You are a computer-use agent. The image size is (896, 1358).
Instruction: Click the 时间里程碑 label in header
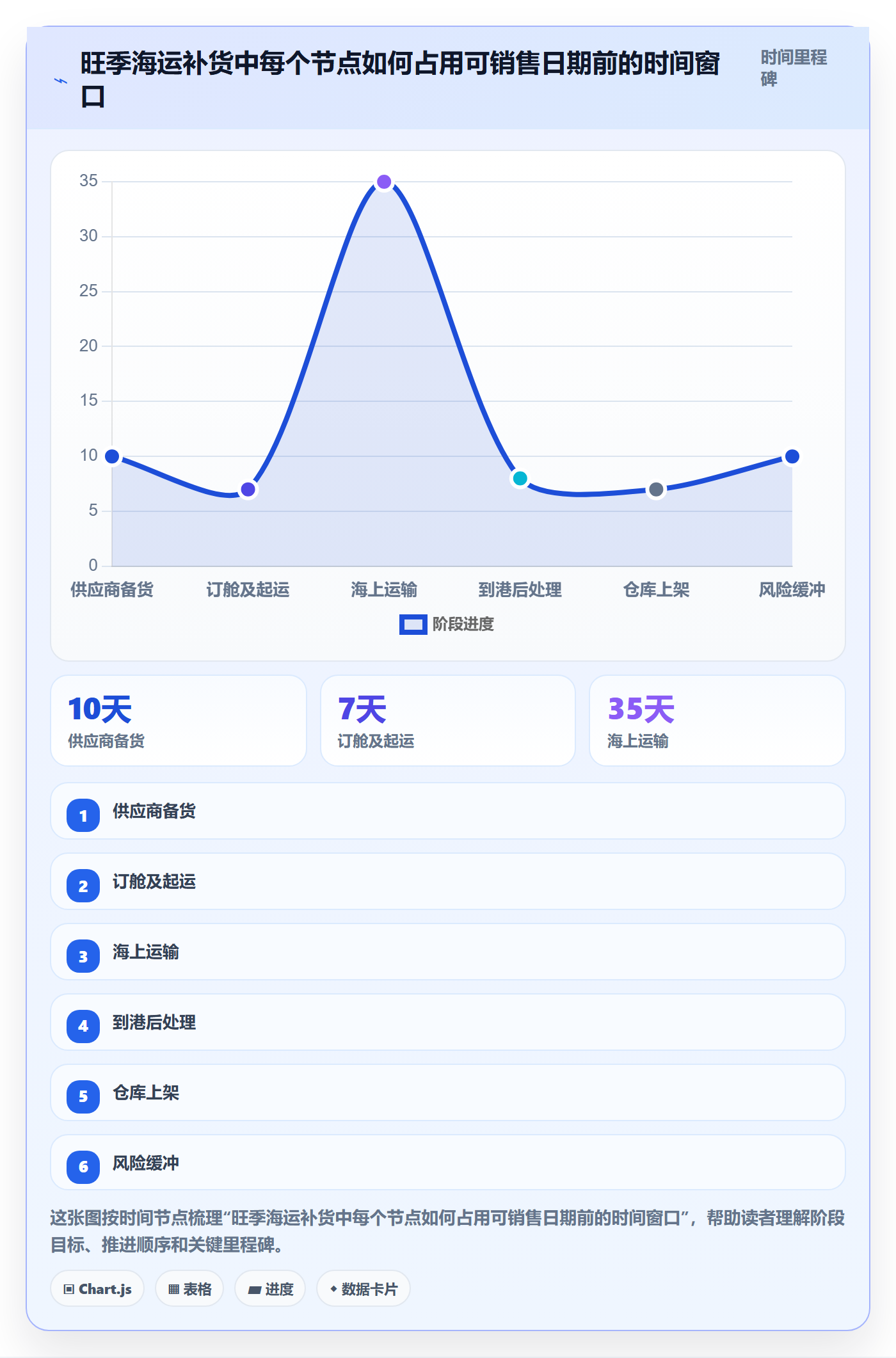(794, 68)
